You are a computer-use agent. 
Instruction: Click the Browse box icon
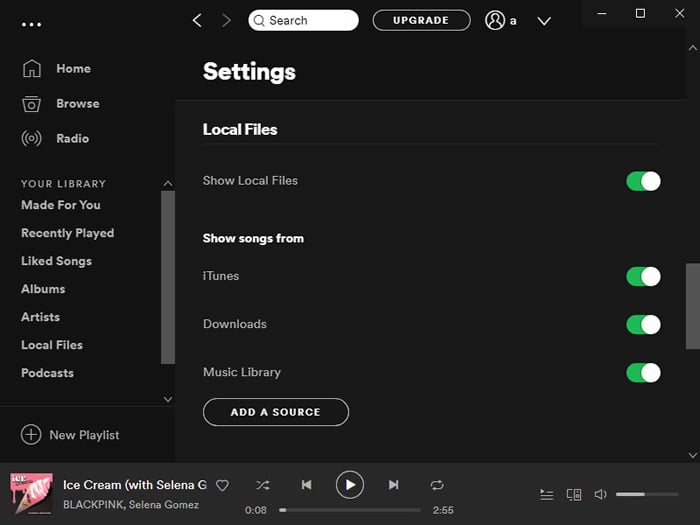32,104
